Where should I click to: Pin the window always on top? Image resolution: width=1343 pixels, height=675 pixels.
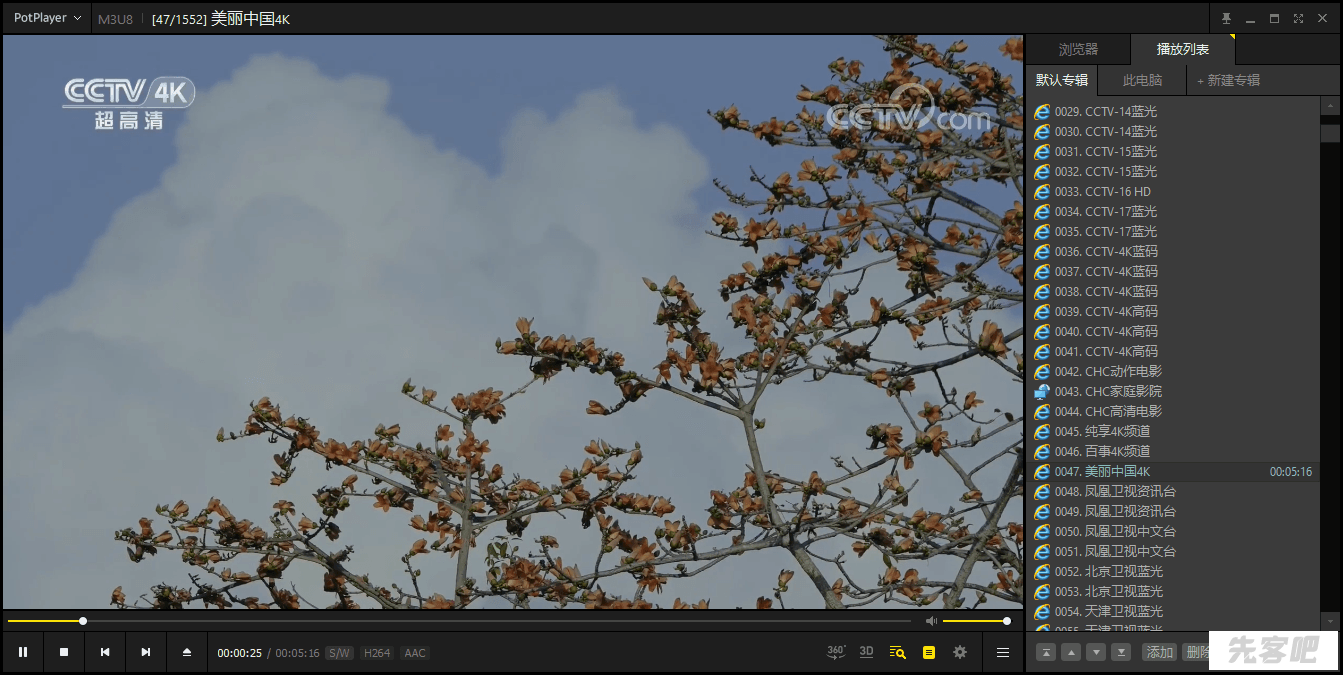pyautogui.click(x=1227, y=19)
